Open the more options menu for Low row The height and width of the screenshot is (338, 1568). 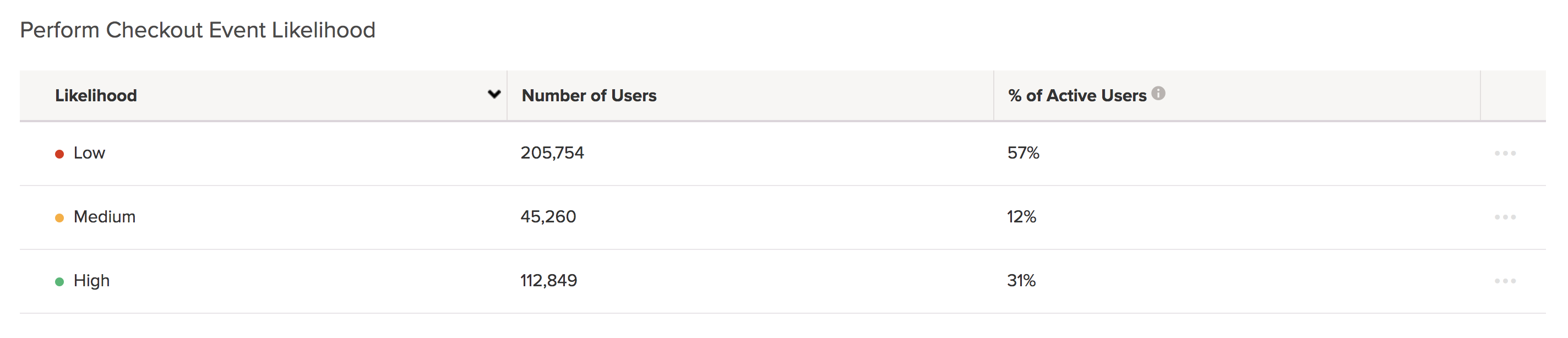(1505, 153)
